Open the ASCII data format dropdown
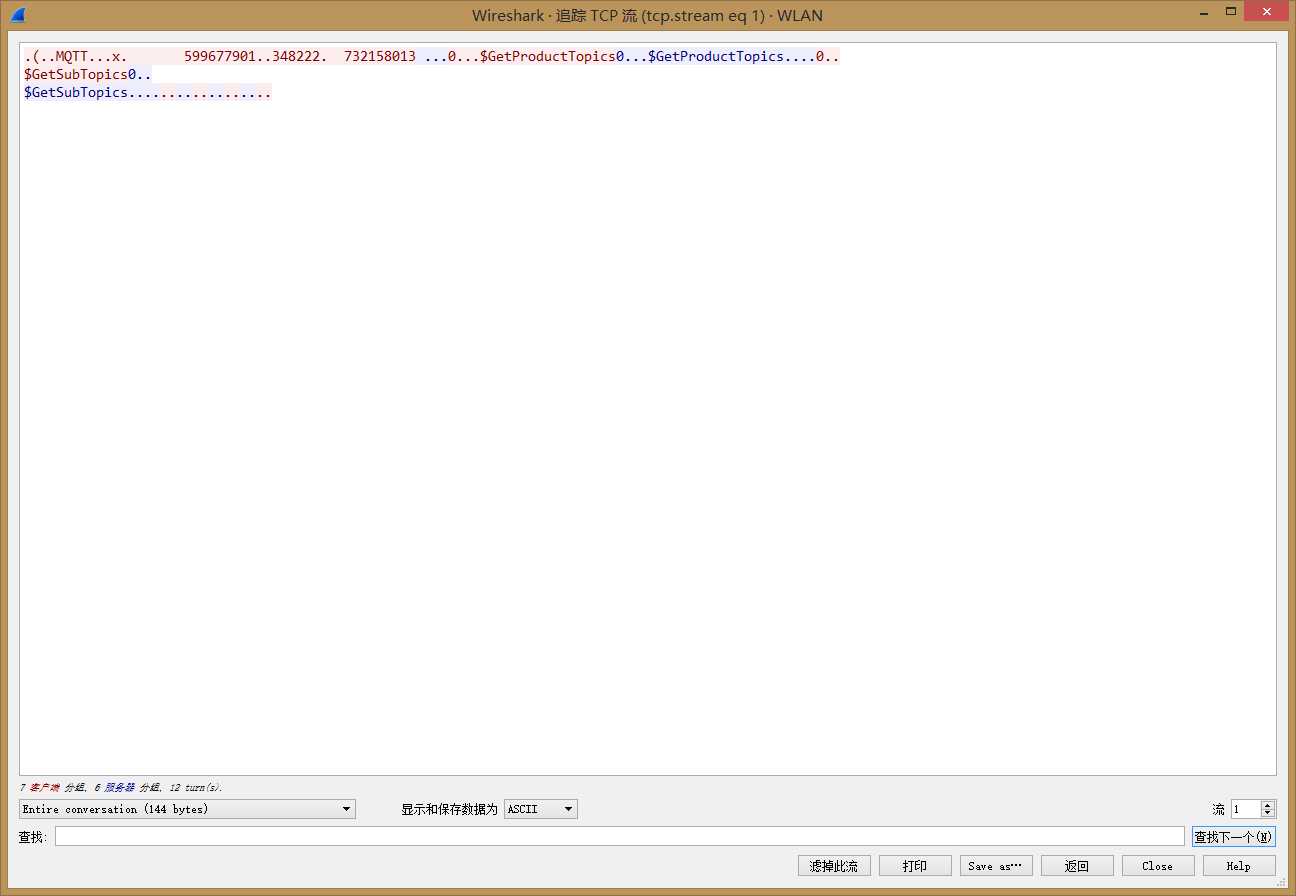This screenshot has height=896, width=1296. (541, 809)
